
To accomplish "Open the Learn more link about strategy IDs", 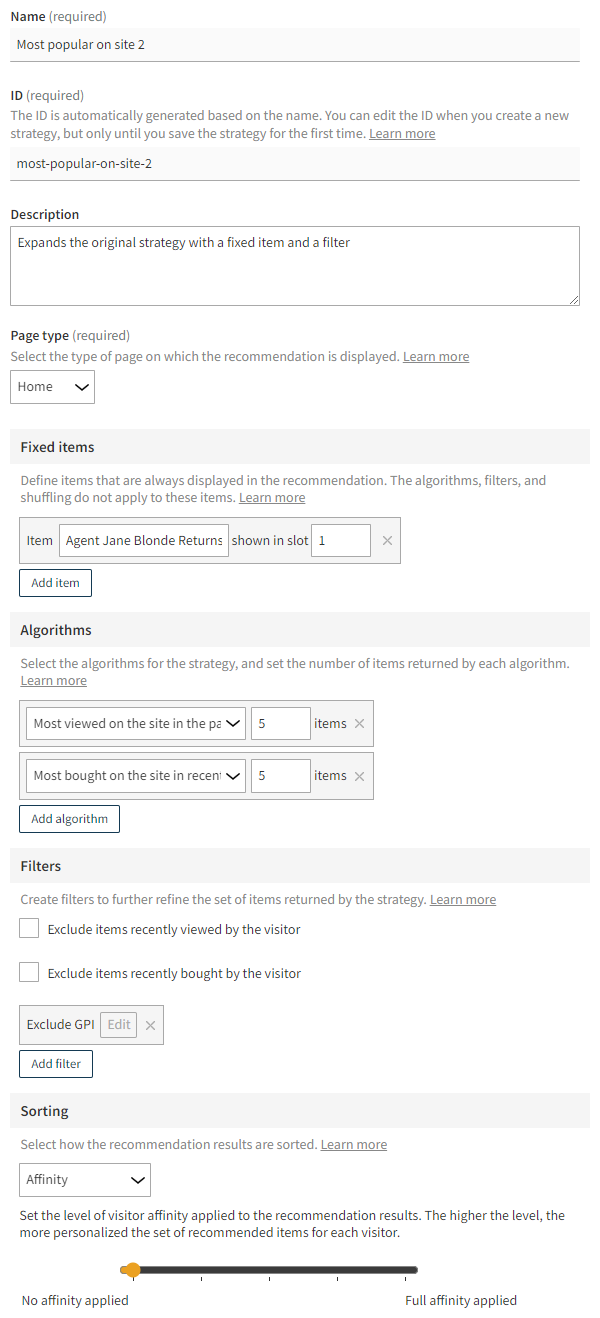I will pos(401,133).
